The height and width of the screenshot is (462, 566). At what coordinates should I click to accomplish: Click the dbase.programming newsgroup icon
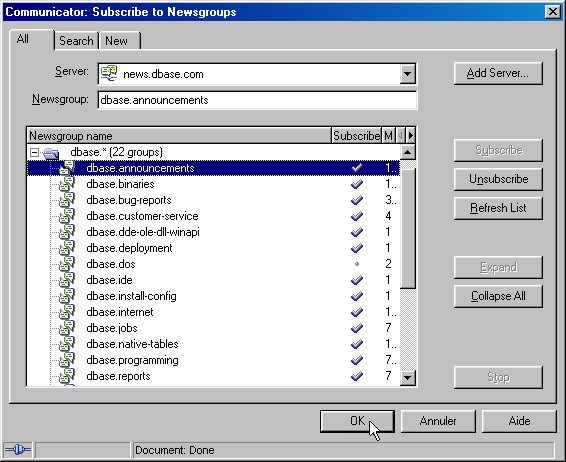coord(67,360)
